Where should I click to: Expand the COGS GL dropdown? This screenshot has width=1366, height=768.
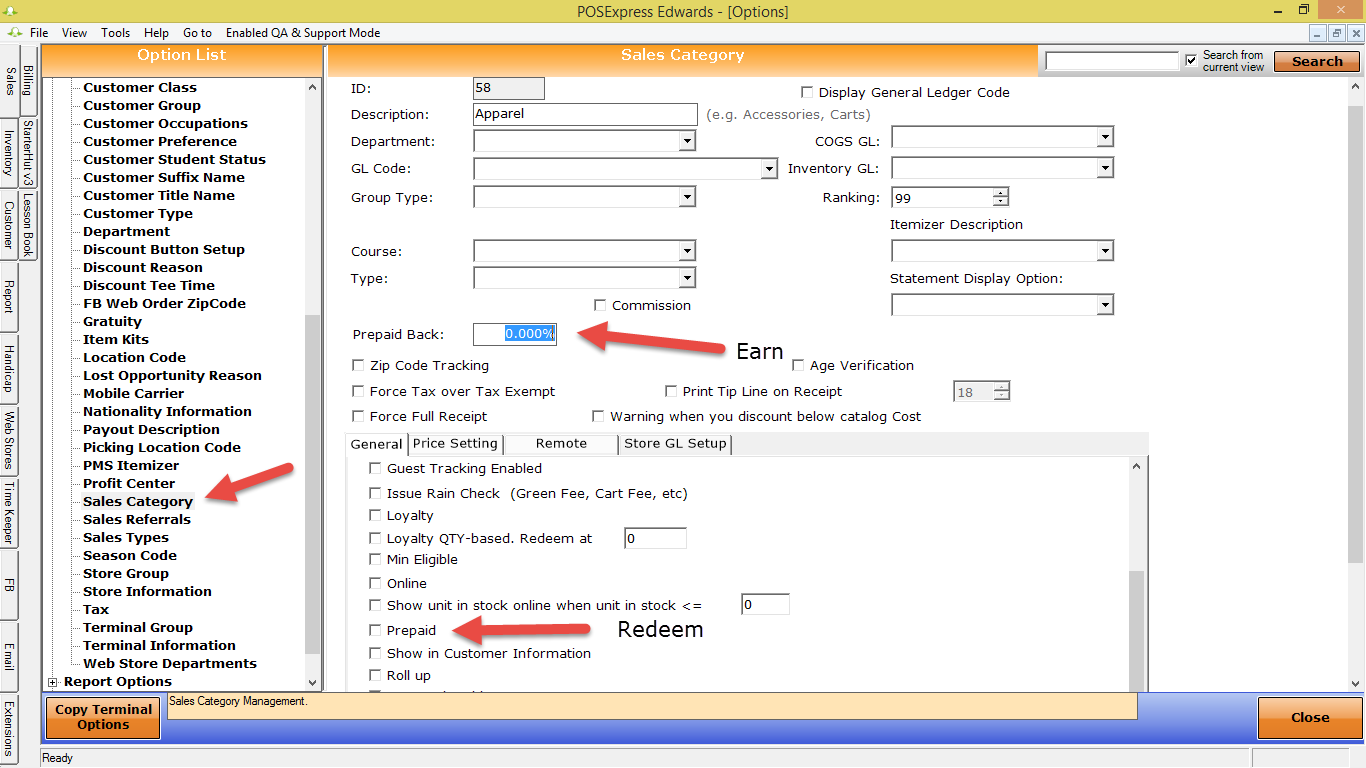click(1105, 136)
